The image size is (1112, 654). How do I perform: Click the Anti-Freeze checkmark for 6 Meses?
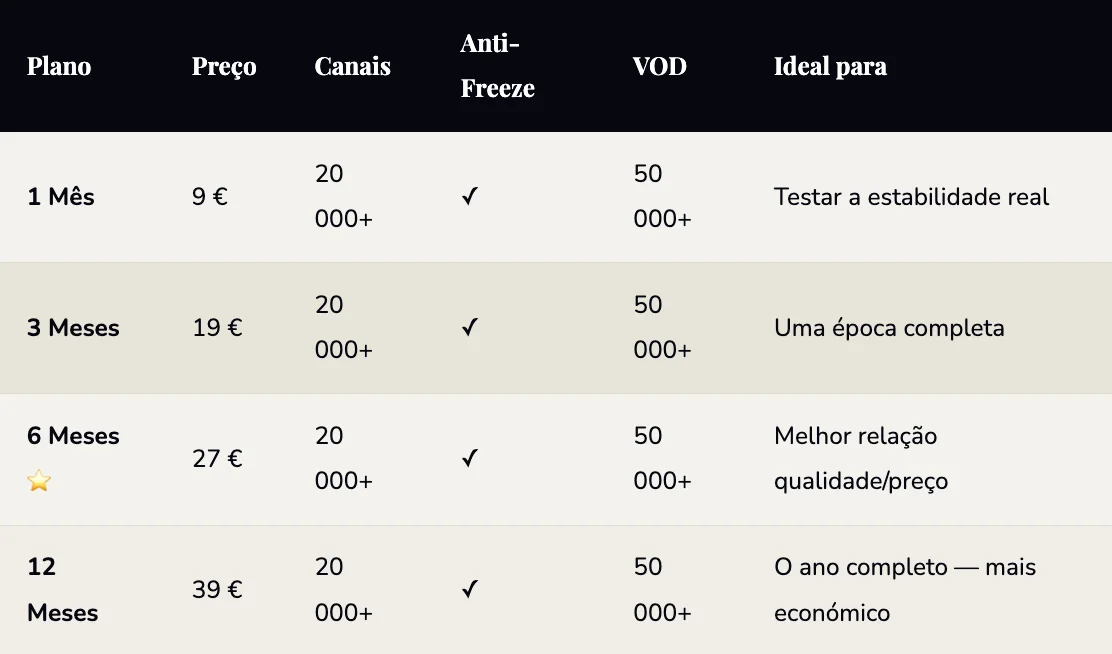470,459
